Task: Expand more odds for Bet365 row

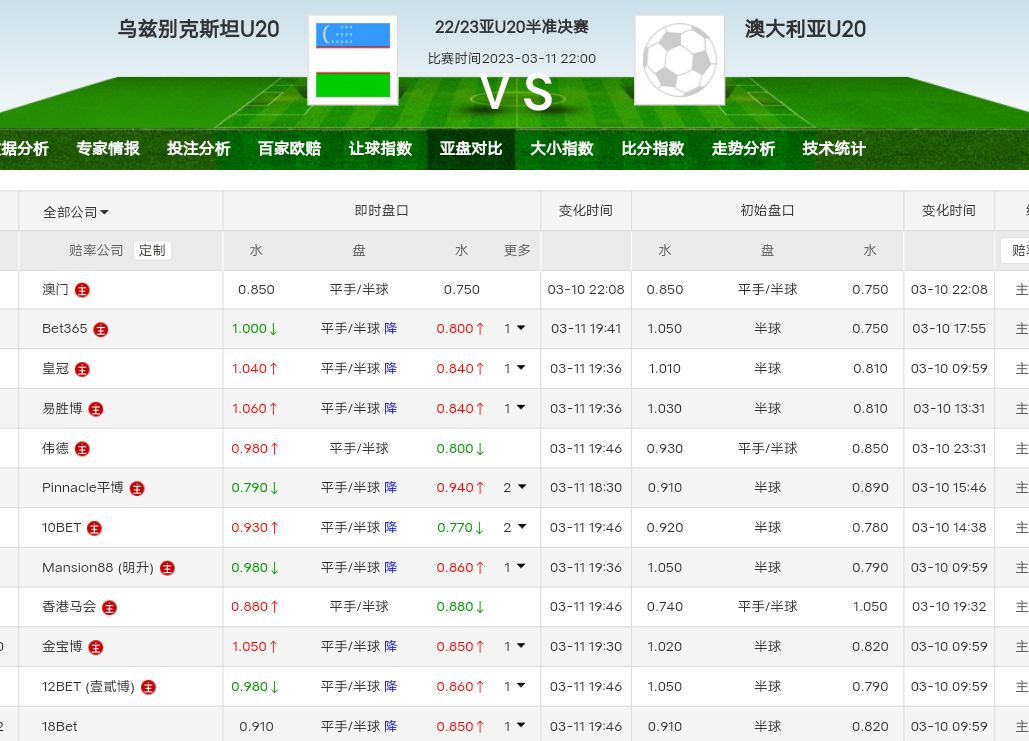Action: click(x=515, y=329)
